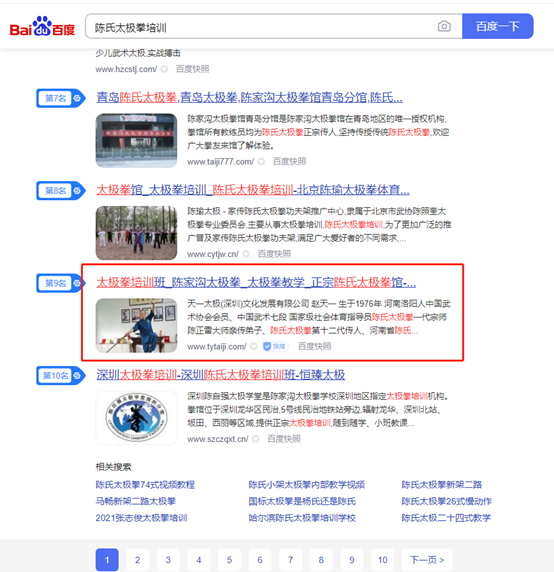Open related search 陈氏太极拳74式视频教程

(145, 484)
